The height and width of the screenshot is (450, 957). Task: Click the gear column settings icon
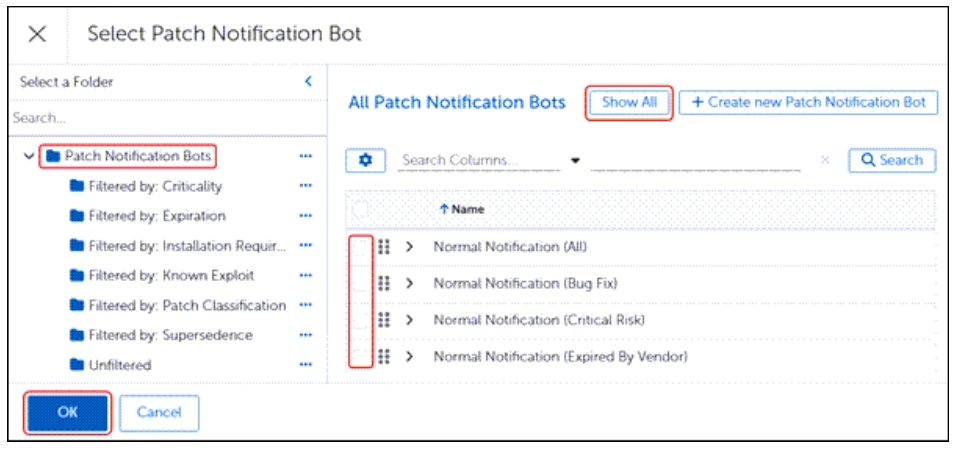(x=365, y=161)
